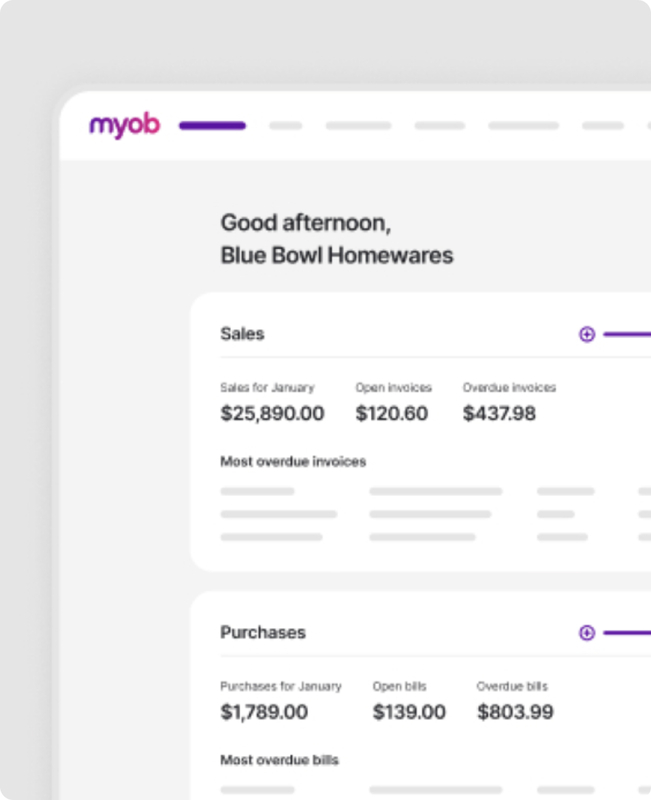Click the circular plus icon in the Sales panel

[x=587, y=334]
